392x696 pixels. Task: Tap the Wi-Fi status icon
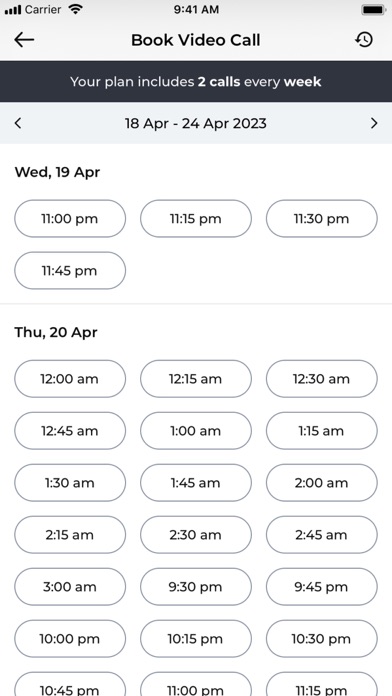point(76,9)
